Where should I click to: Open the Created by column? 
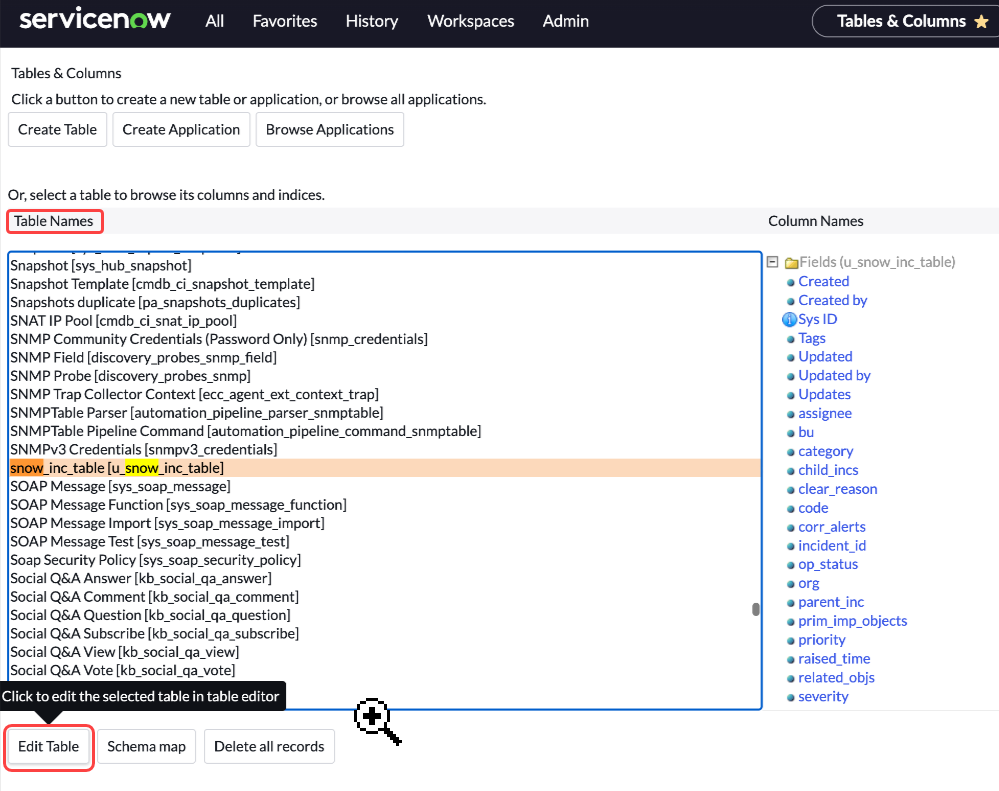tap(833, 301)
